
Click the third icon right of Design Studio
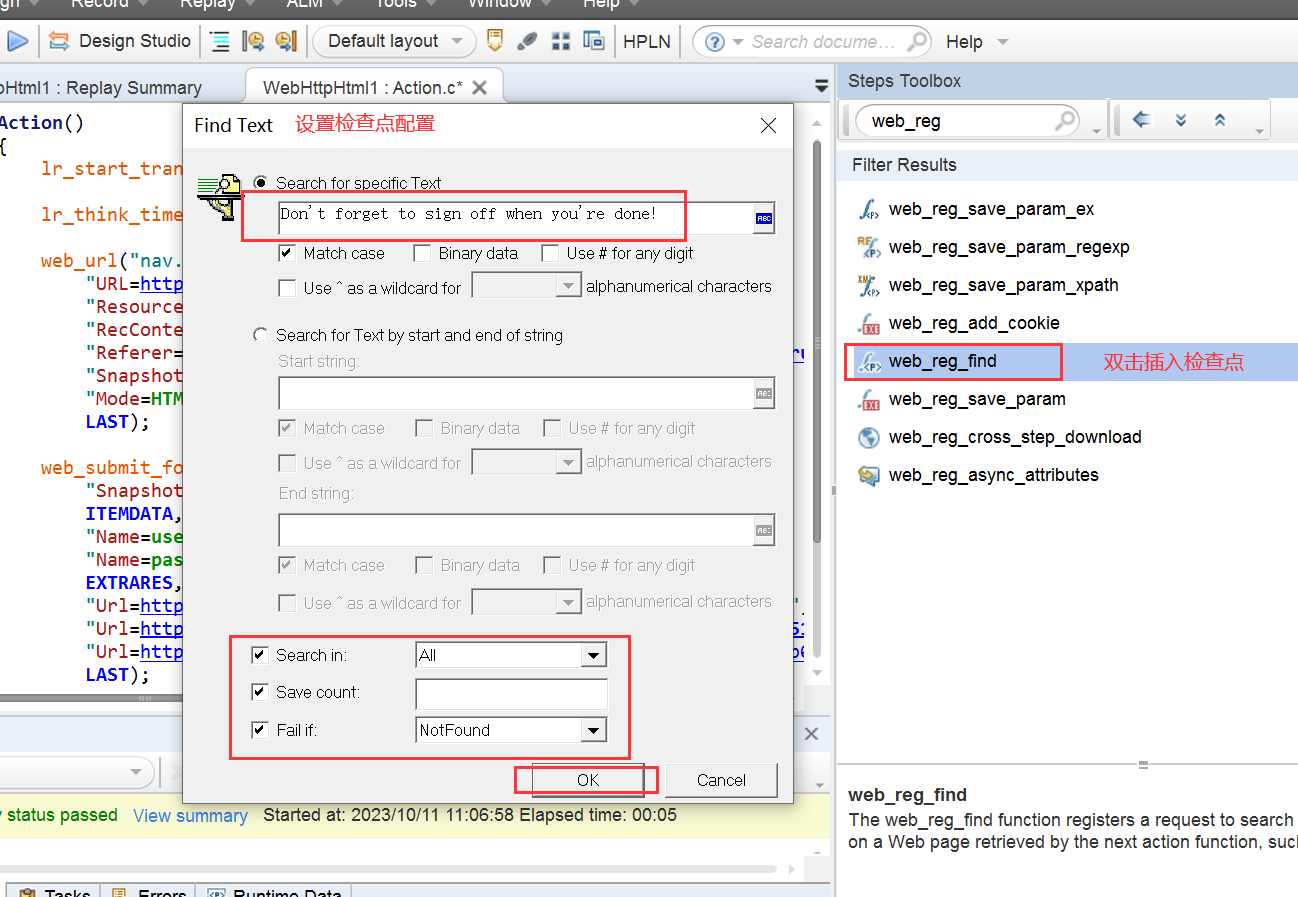(286, 41)
